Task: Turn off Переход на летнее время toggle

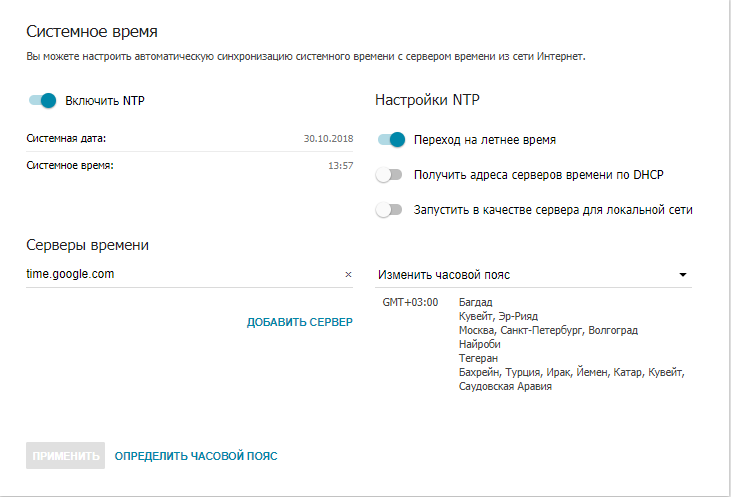Action: click(x=390, y=140)
